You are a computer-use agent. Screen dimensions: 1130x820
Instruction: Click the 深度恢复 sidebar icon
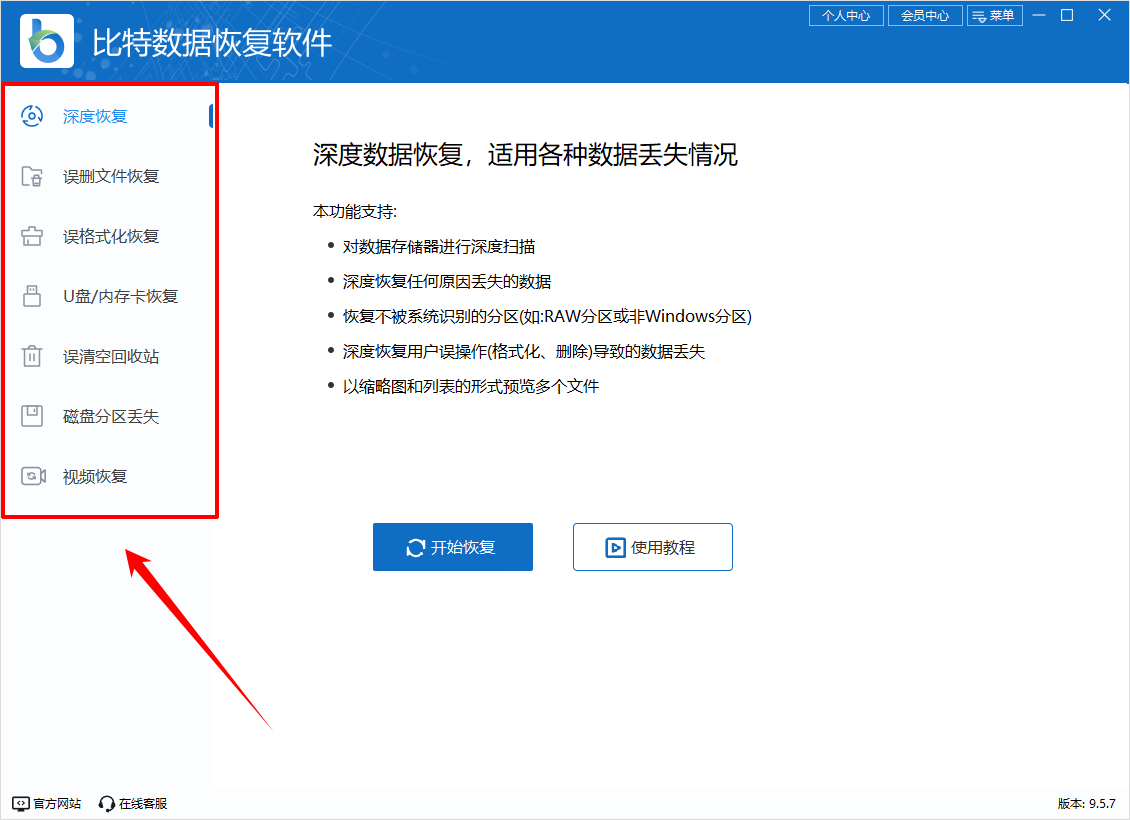pyautogui.click(x=32, y=116)
